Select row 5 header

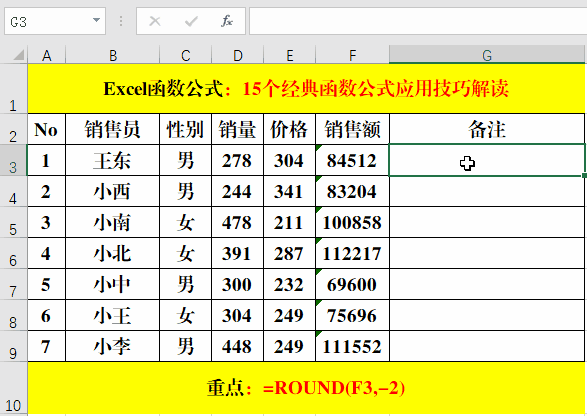point(13,222)
